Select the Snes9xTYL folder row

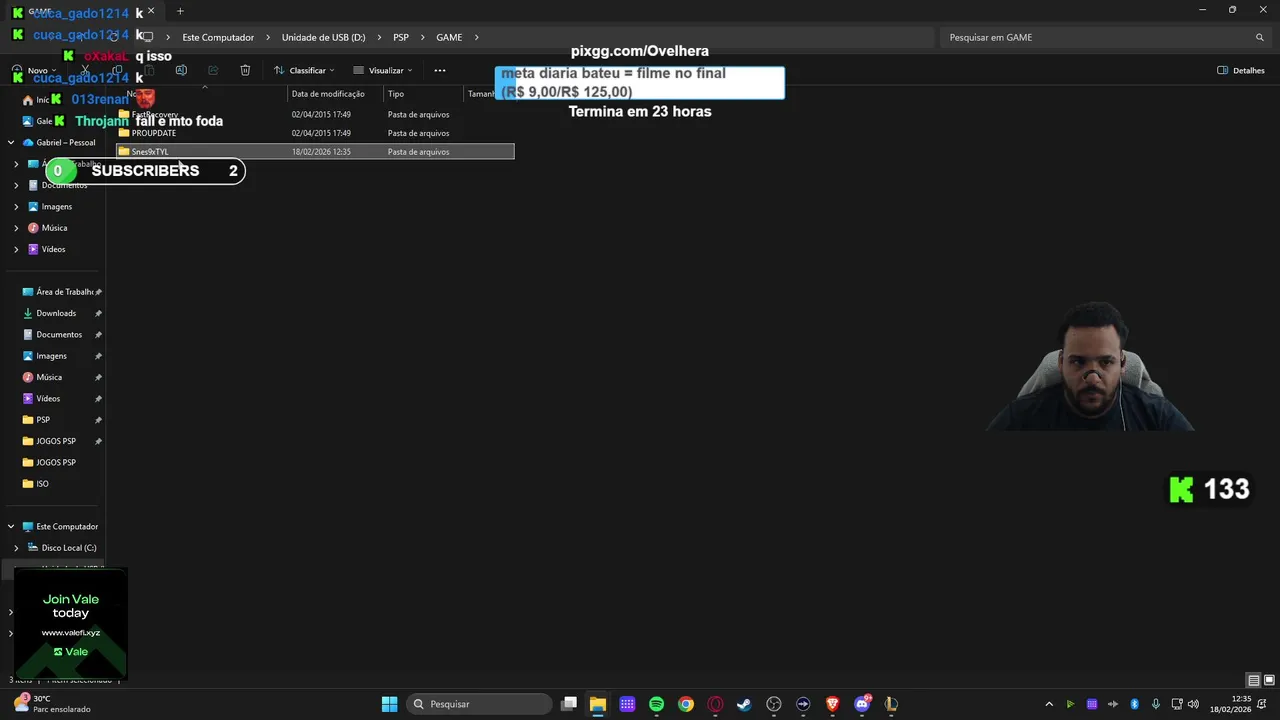click(315, 152)
